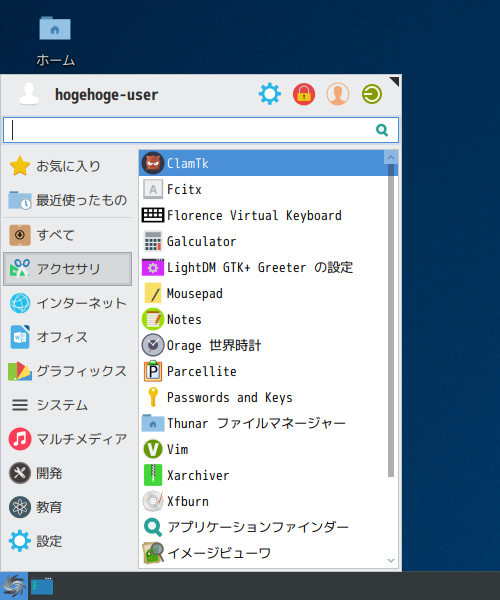Click the search magnifier icon in field
Viewport: 500px width, 600px height.
382,130
